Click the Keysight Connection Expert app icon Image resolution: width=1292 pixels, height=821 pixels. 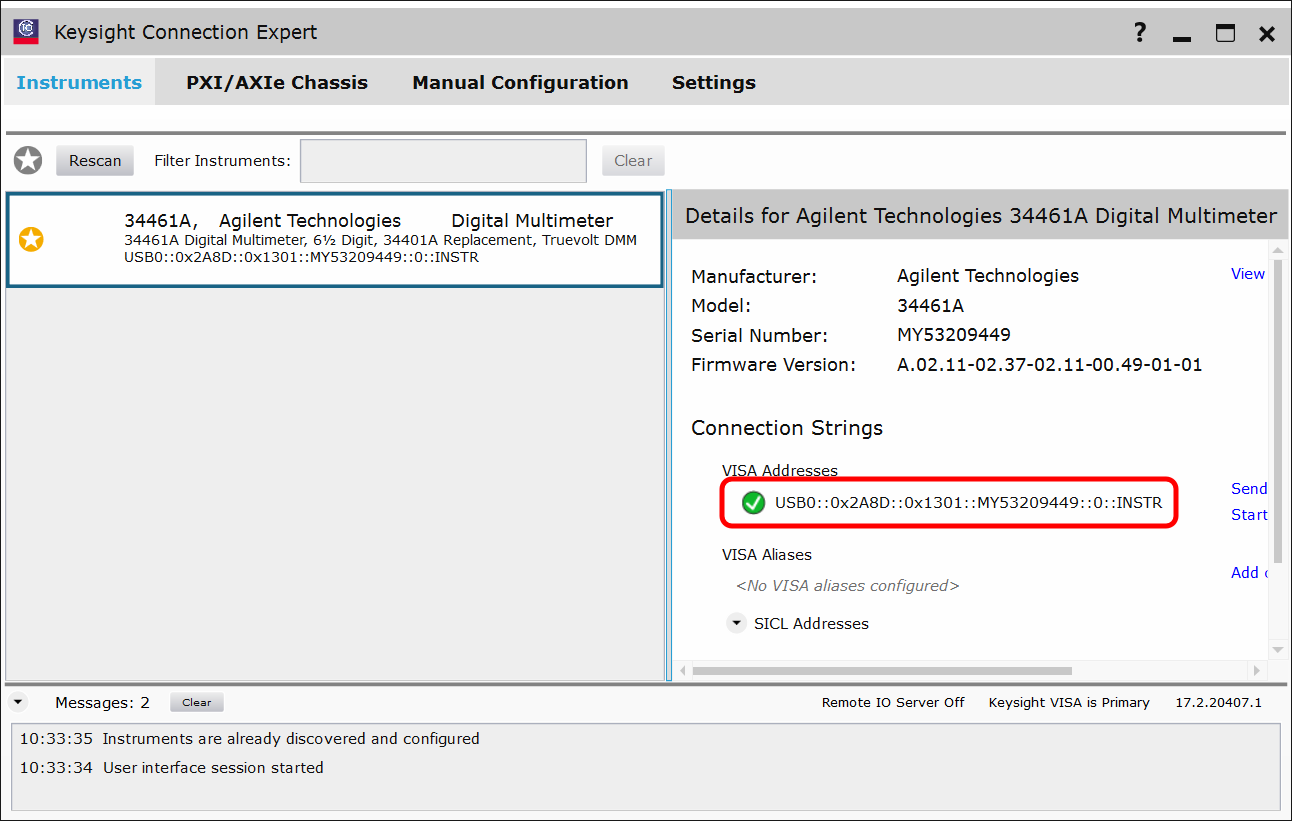(x=26, y=31)
